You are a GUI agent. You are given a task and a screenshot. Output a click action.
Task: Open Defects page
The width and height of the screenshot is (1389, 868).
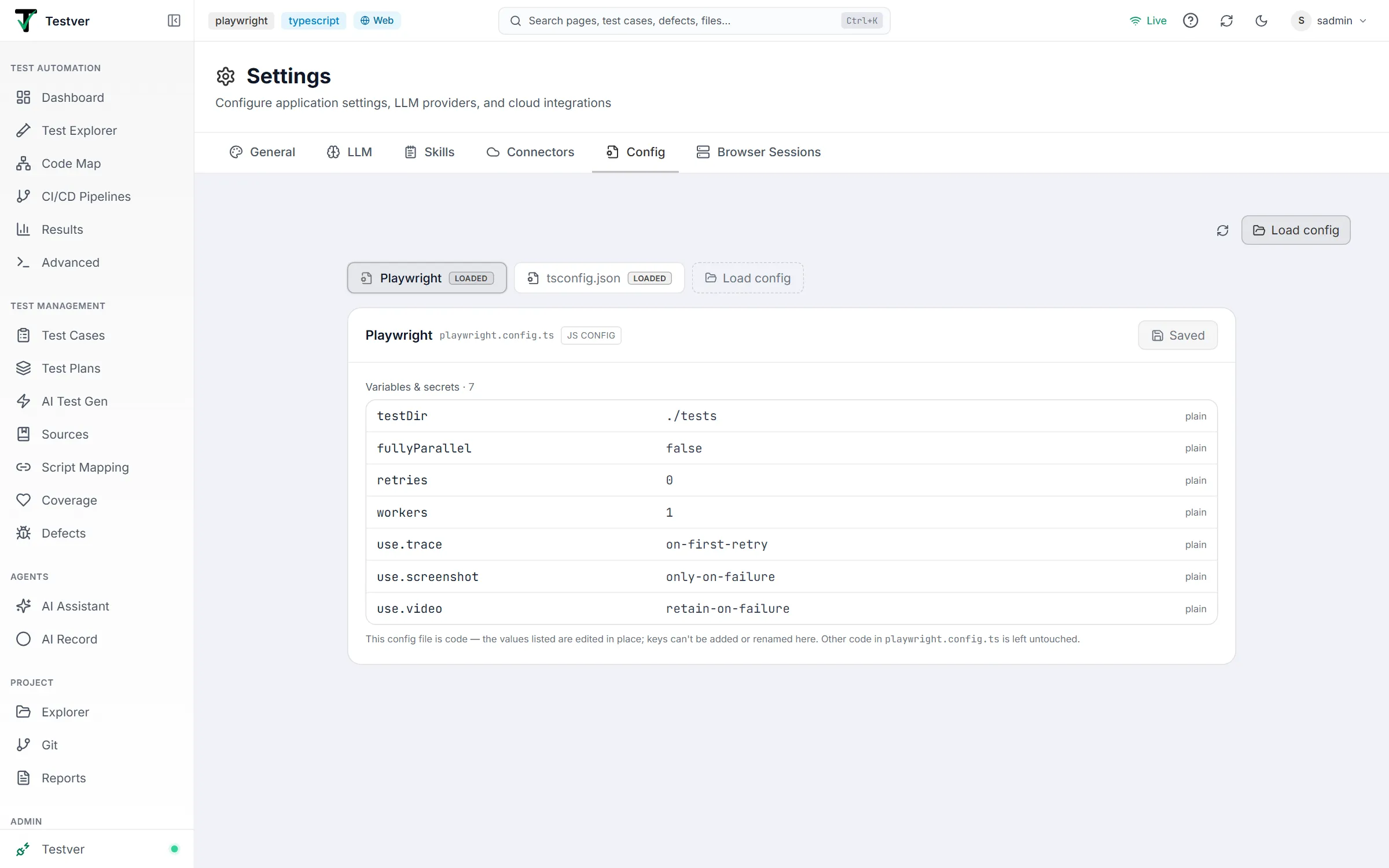point(97,533)
